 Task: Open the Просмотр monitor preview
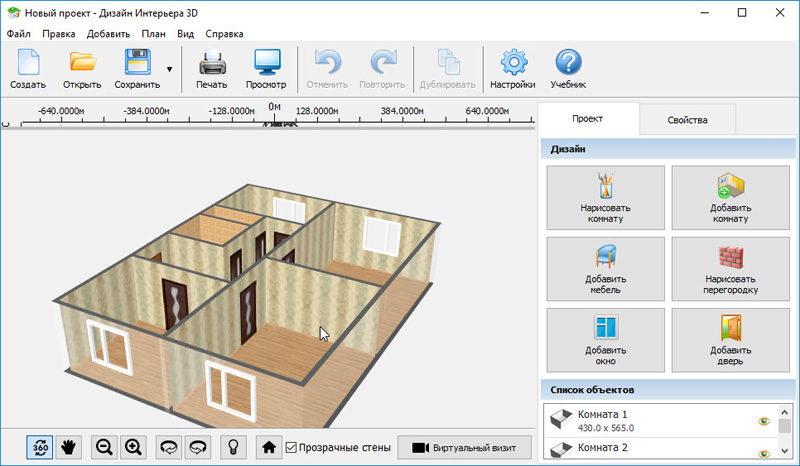tap(266, 69)
